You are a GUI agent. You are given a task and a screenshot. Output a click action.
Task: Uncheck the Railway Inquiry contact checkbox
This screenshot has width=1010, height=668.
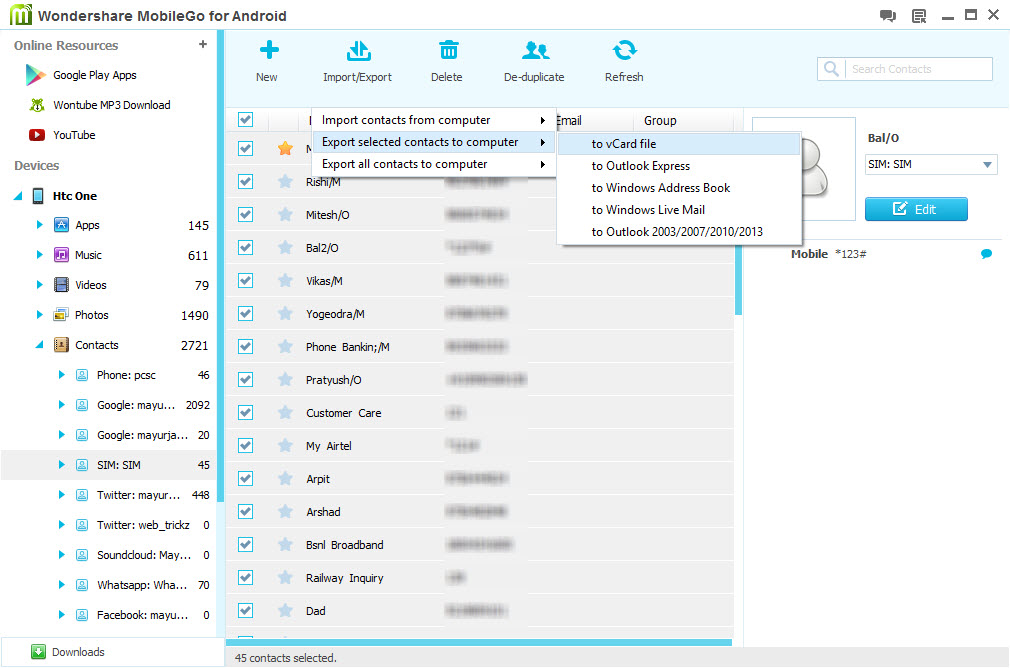[x=245, y=578]
